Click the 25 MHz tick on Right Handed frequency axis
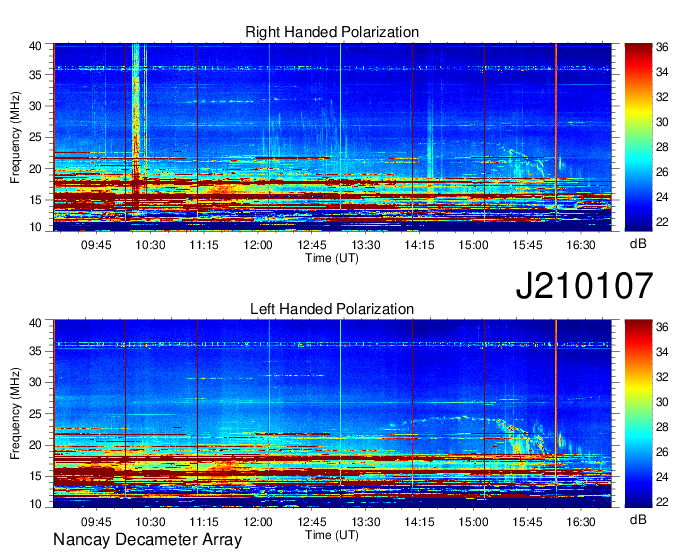The width and height of the screenshot is (680, 552). (35, 137)
